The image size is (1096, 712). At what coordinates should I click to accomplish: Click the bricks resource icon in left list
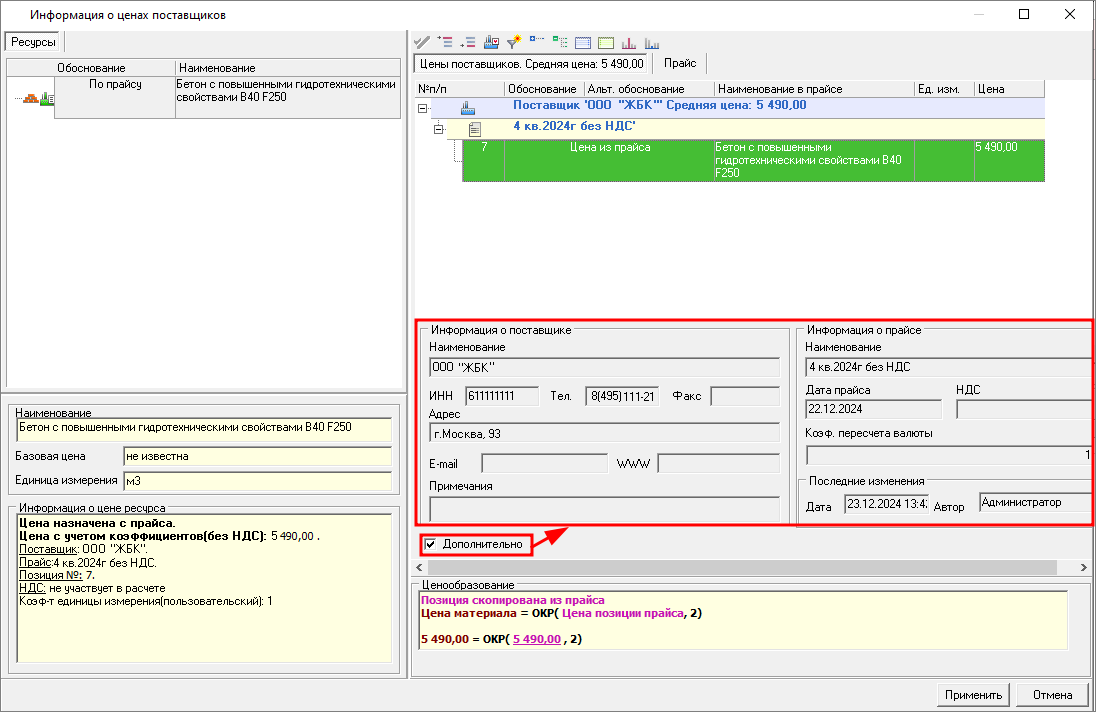31,99
